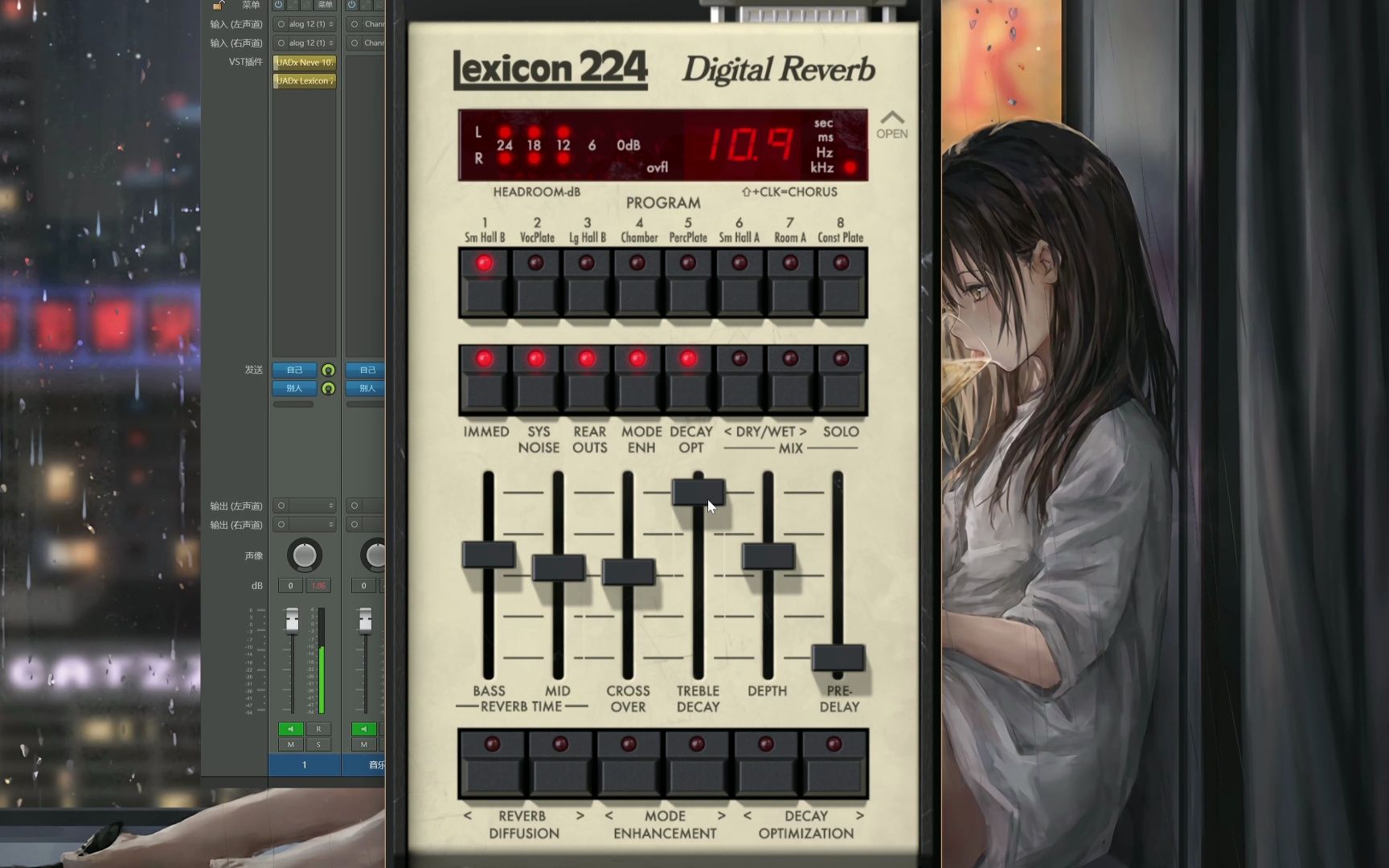The width and height of the screenshot is (1389, 868).
Task: Click the 自己 send button
Action: tap(294, 370)
